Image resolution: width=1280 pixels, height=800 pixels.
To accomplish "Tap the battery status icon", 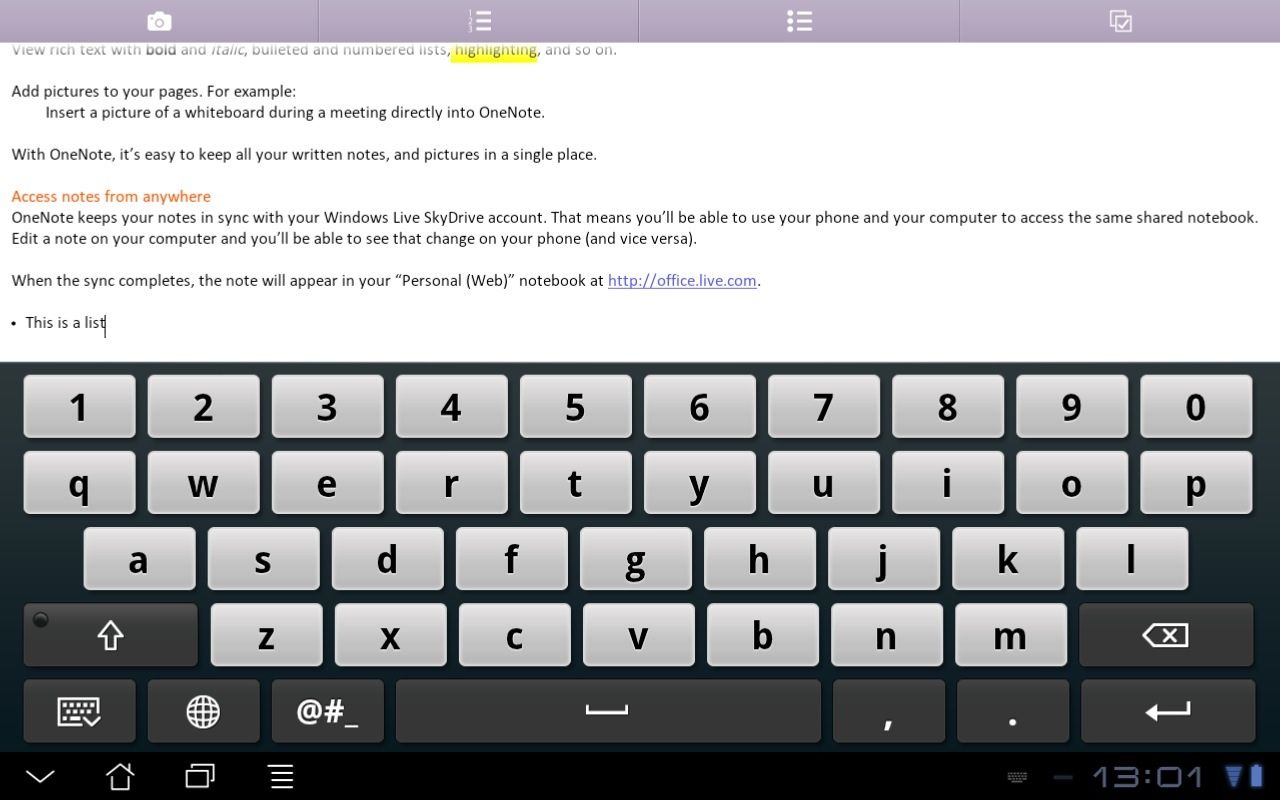I will click(x=1256, y=776).
